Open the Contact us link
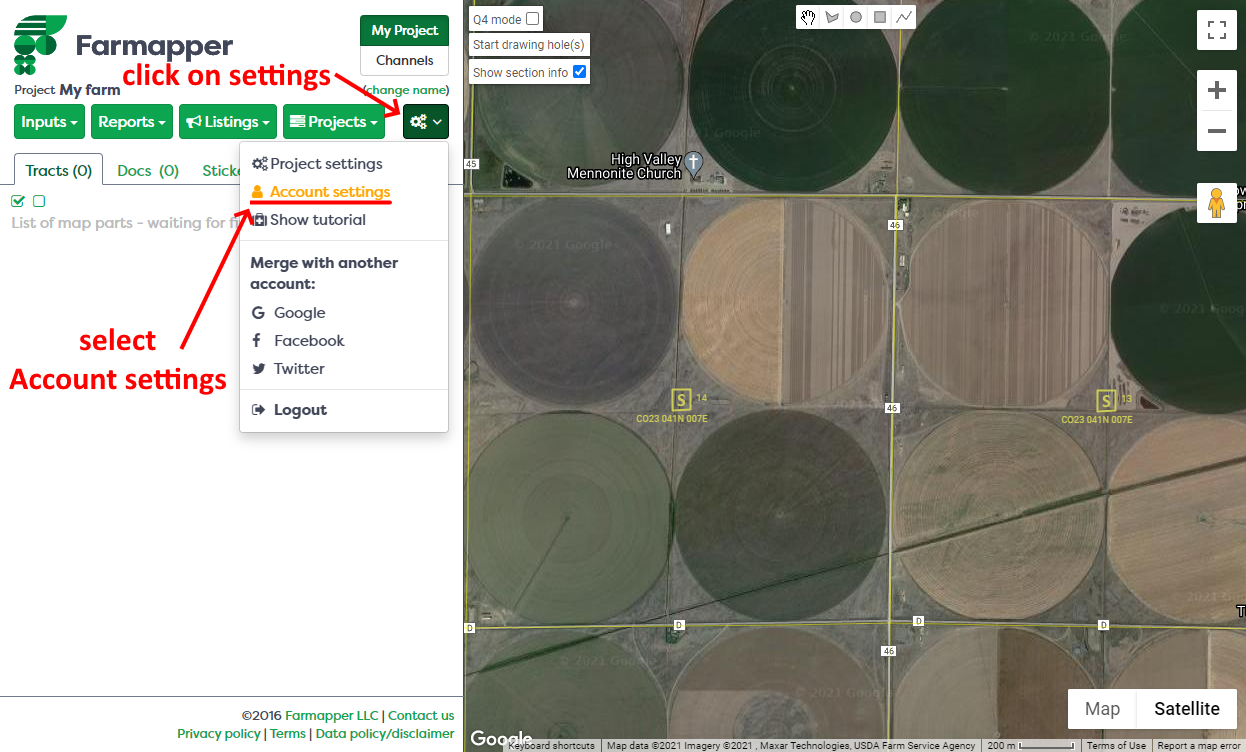This screenshot has height=752, width=1246. pyautogui.click(x=421, y=716)
